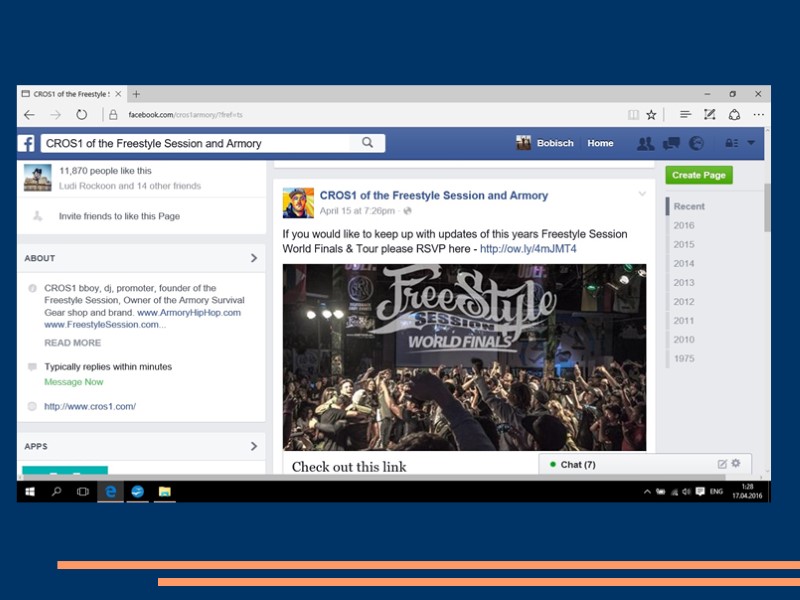The height and width of the screenshot is (600, 800).
Task: Jump to 2015 in timeline
Action: 684,244
